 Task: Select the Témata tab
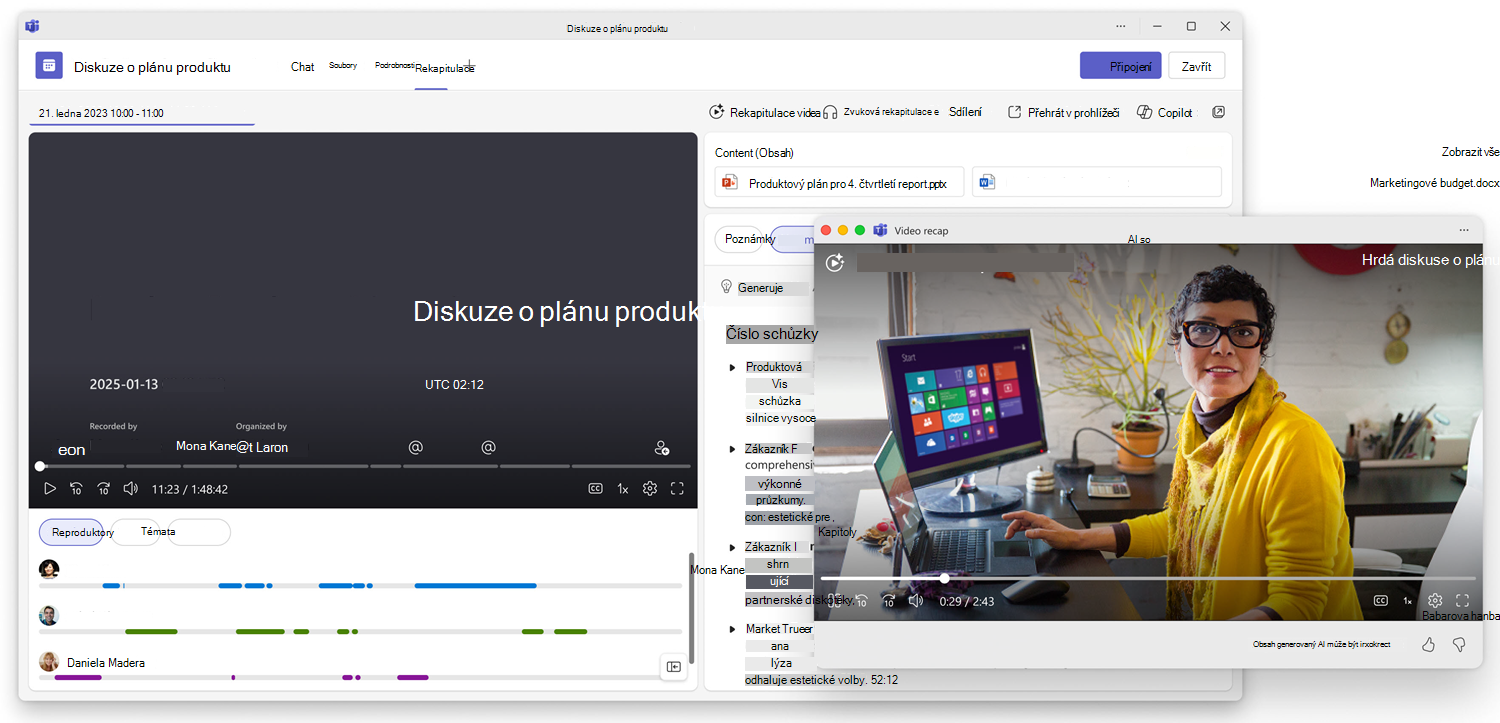point(158,532)
